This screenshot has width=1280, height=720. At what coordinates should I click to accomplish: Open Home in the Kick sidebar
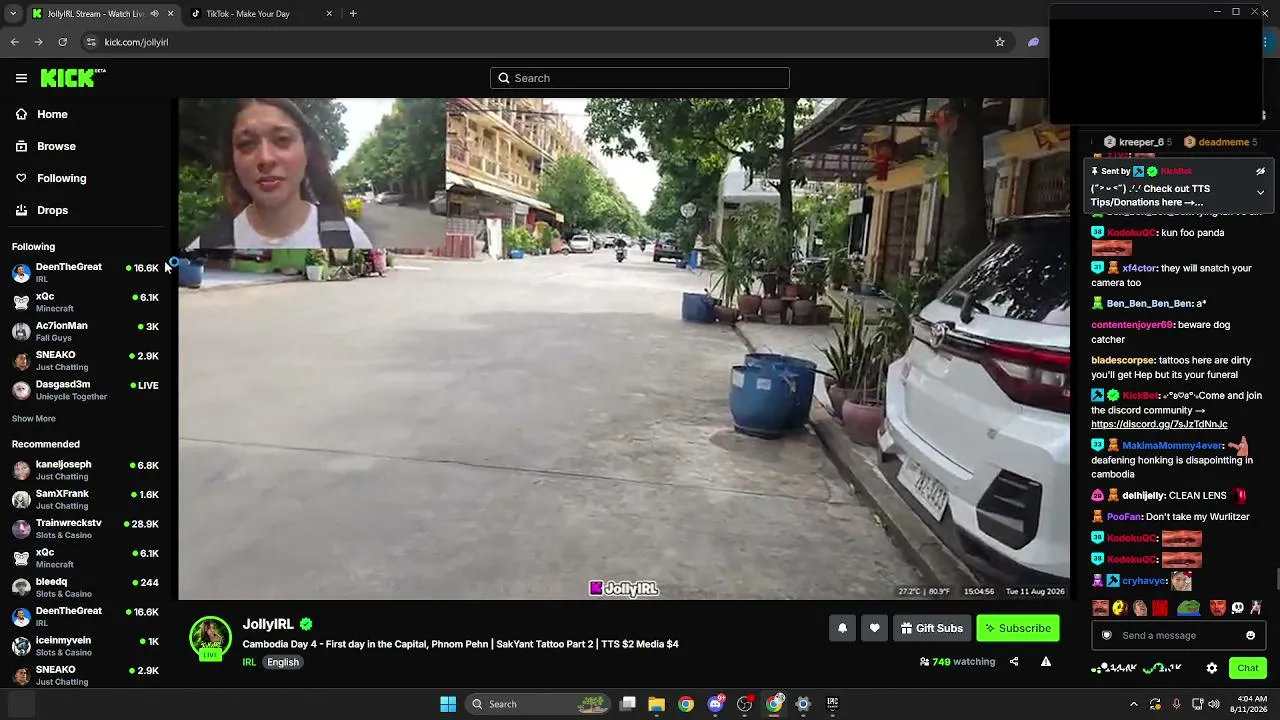[x=52, y=114]
